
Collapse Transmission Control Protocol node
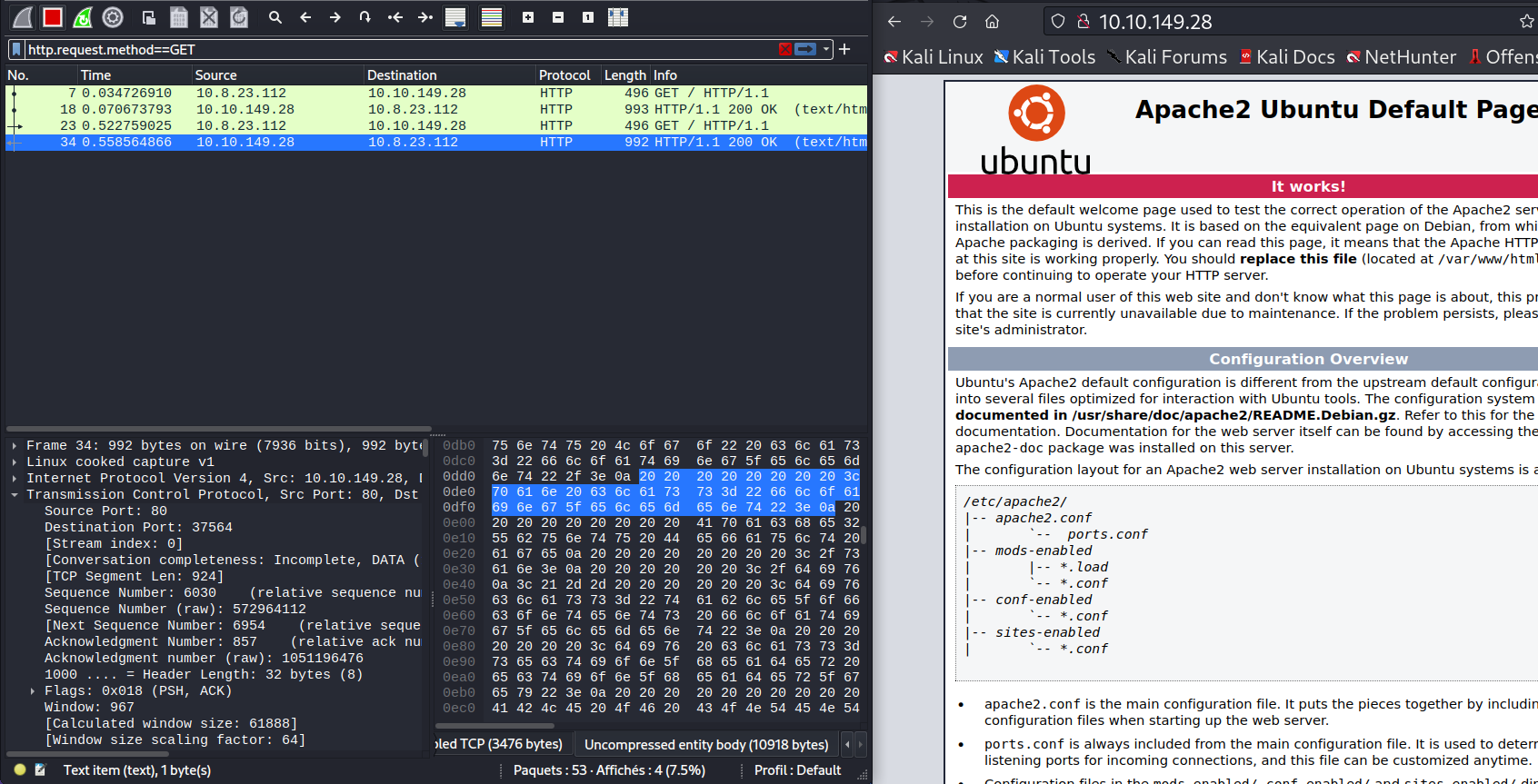pos(15,494)
